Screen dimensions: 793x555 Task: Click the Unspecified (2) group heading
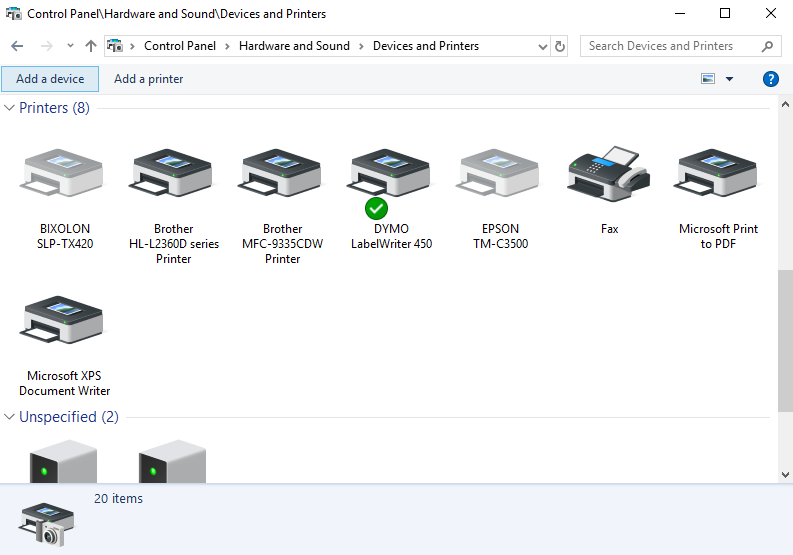pos(69,417)
